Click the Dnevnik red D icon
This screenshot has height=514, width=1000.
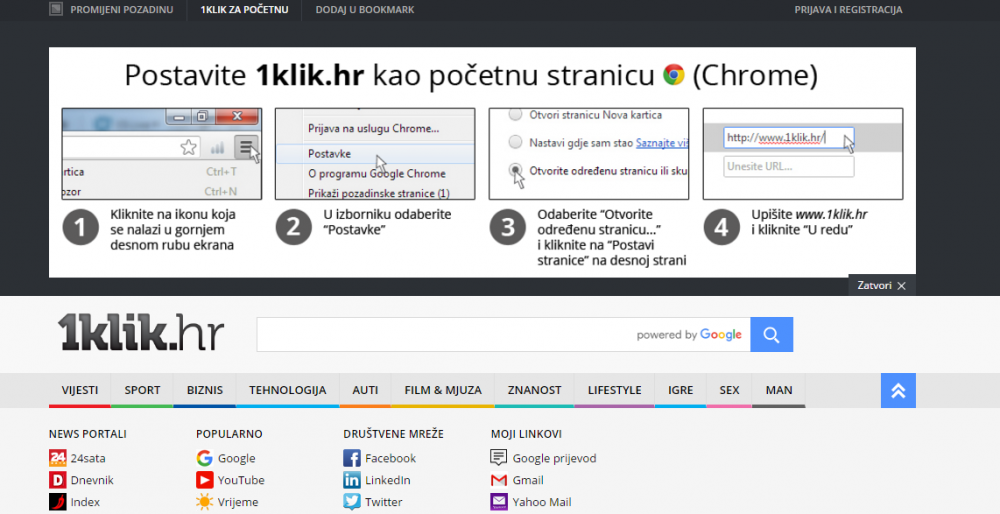pos(57,480)
